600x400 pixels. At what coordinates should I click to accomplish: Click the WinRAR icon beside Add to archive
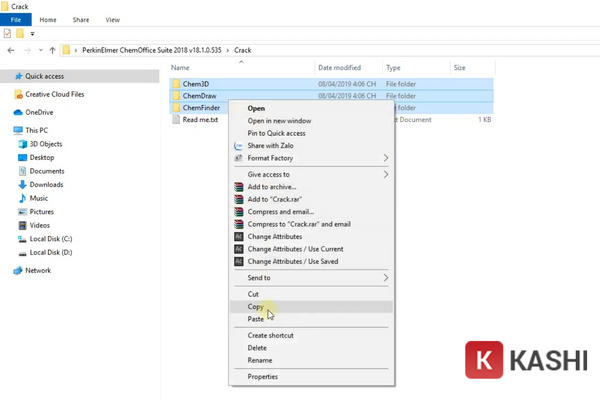point(239,187)
